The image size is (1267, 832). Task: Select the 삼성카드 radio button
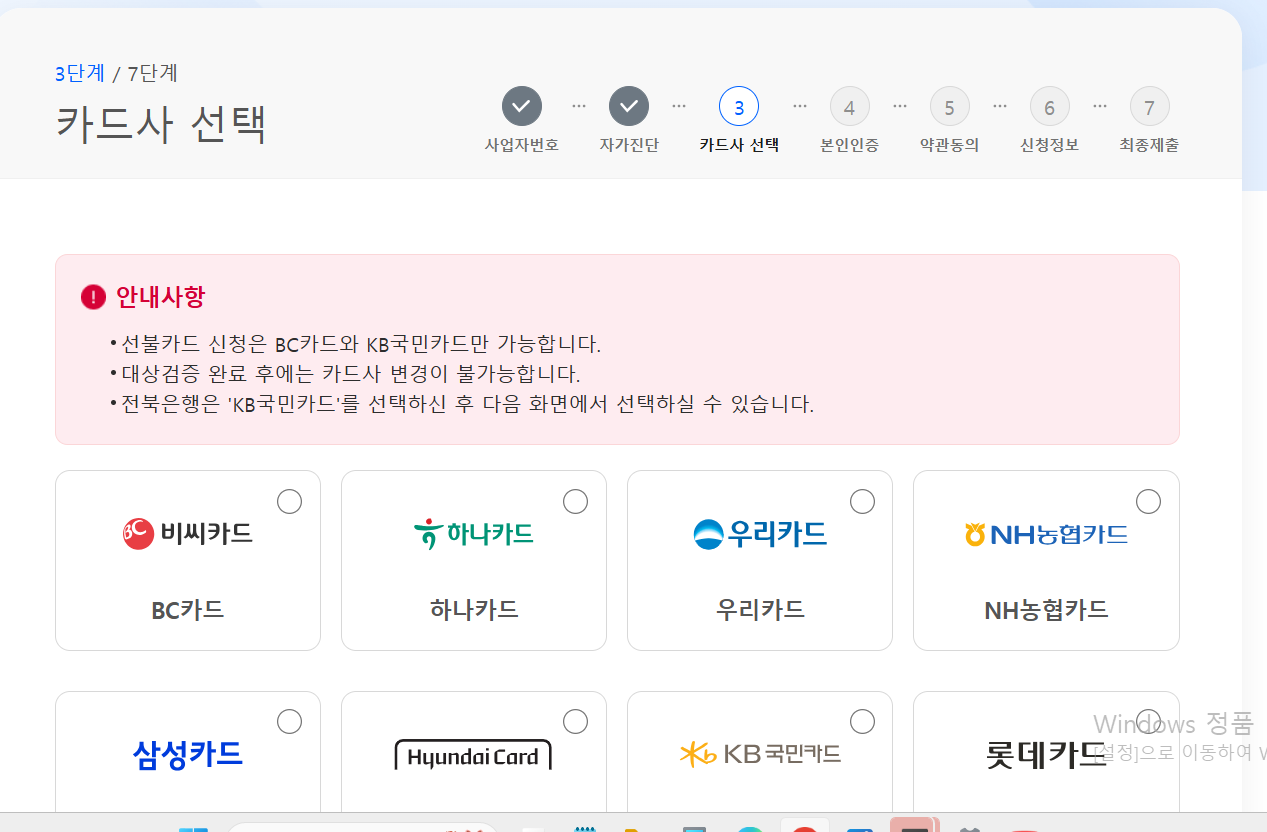[289, 721]
